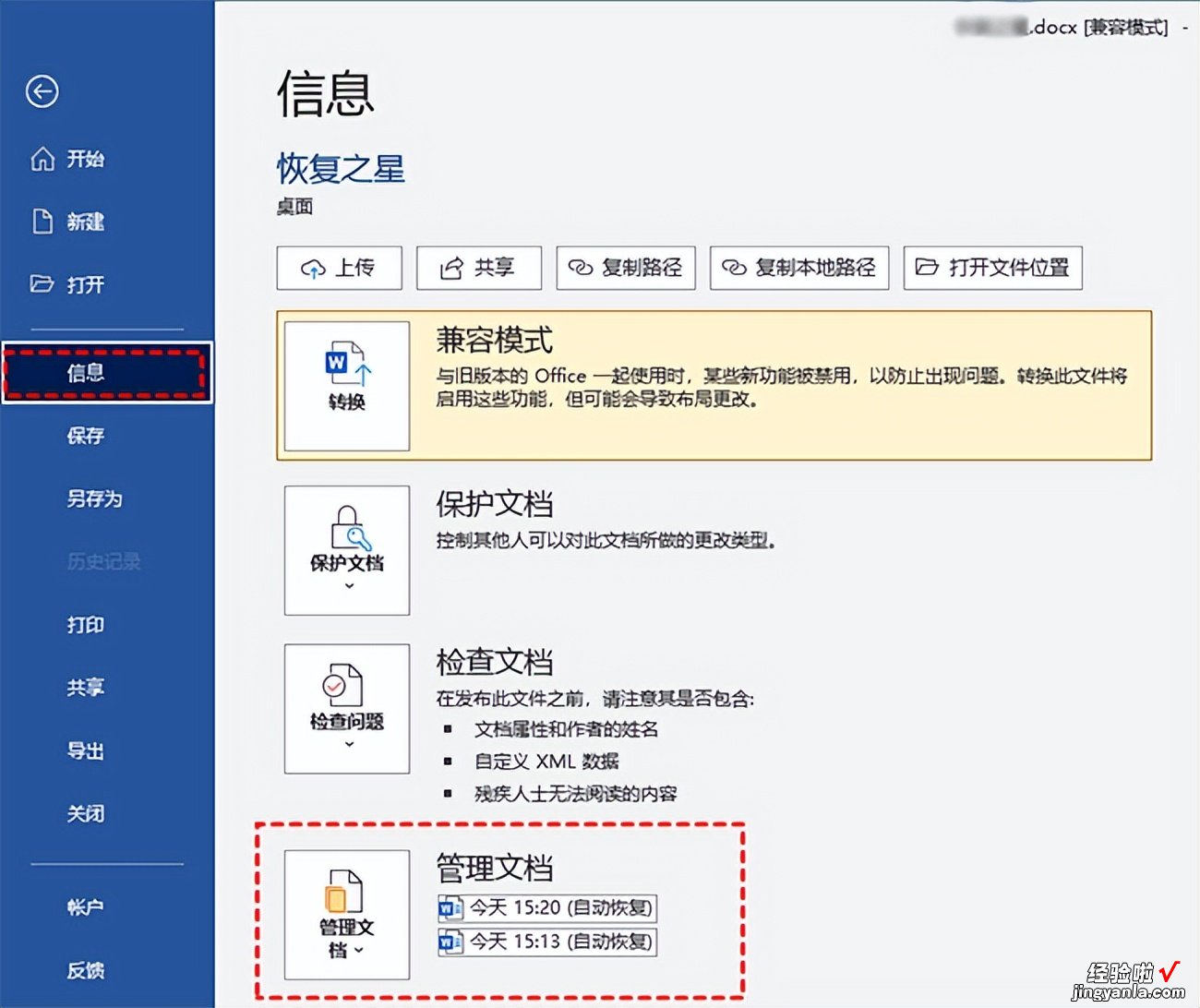Image resolution: width=1200 pixels, height=1008 pixels.
Task: Click the link icon in 复制路径
Action: (x=580, y=268)
